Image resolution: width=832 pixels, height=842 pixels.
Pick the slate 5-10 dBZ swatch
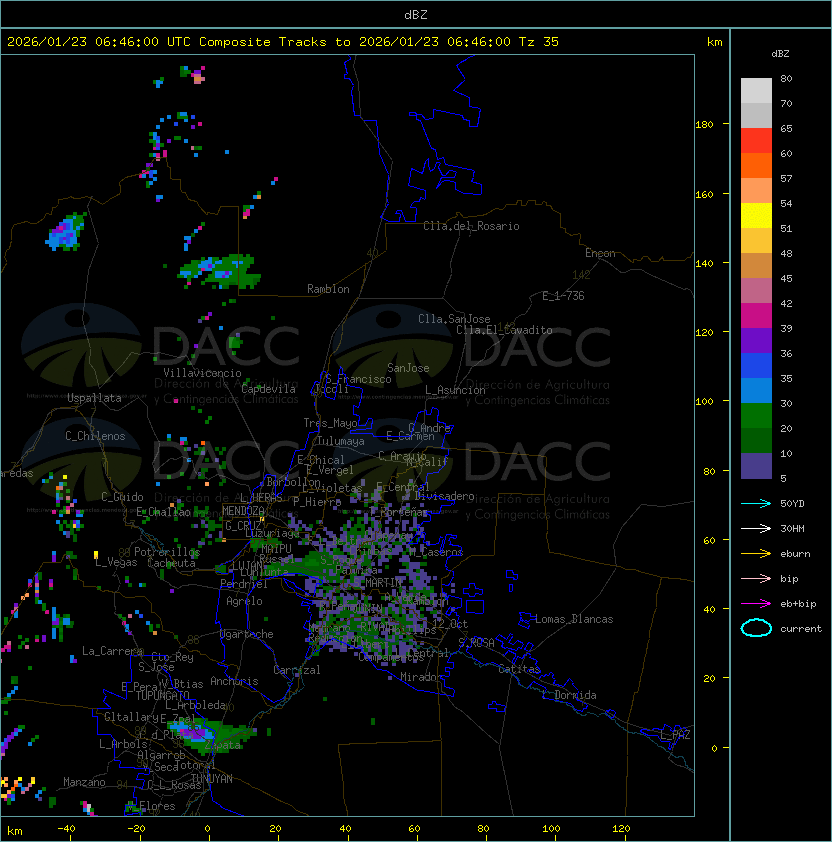click(756, 466)
